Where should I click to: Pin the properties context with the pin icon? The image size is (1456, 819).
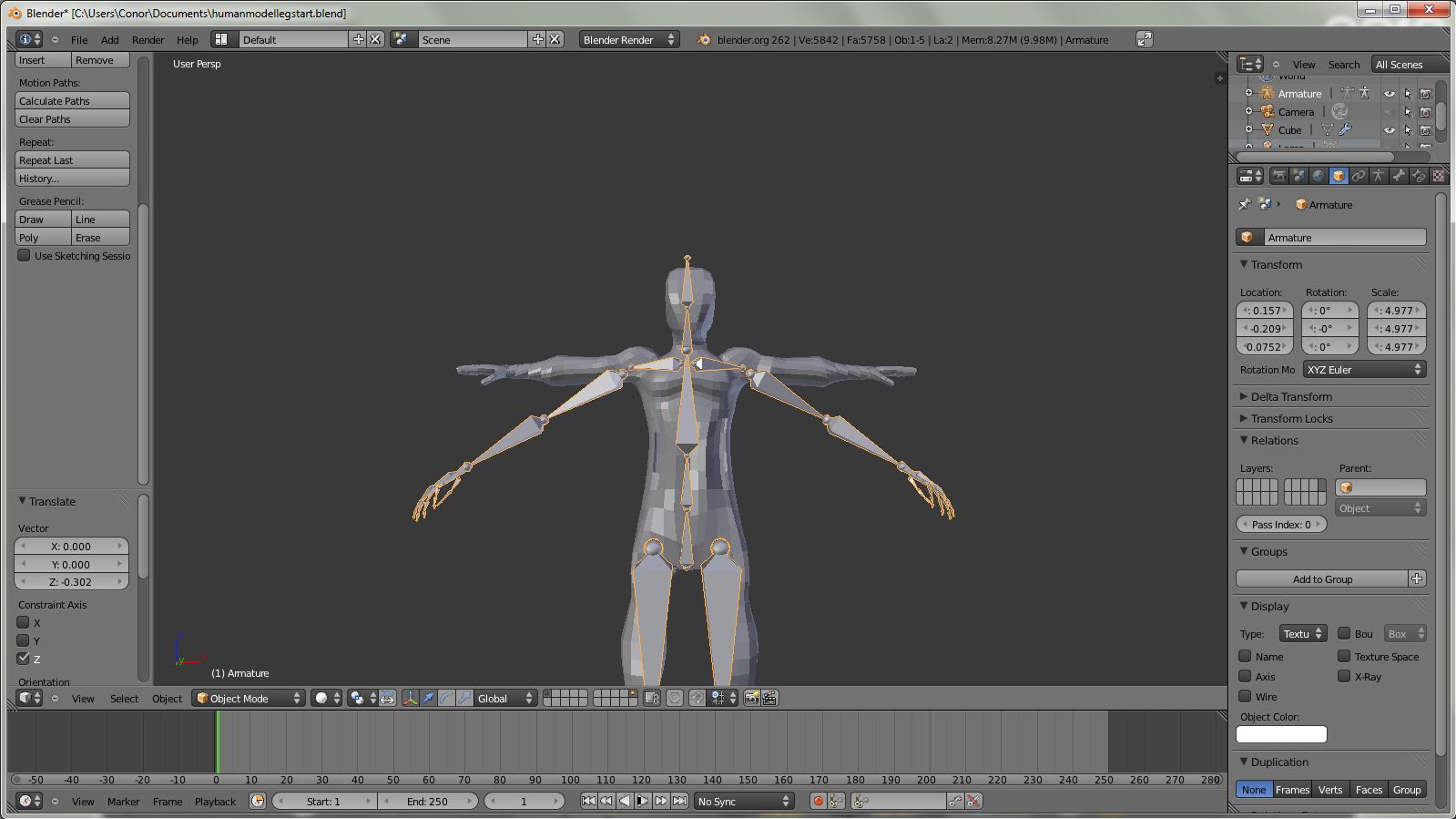pos(1245,204)
